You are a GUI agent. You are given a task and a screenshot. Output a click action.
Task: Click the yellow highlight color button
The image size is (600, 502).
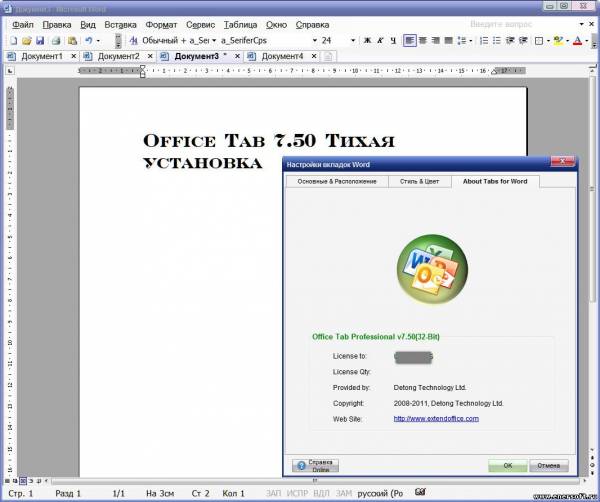pyautogui.click(x=558, y=41)
